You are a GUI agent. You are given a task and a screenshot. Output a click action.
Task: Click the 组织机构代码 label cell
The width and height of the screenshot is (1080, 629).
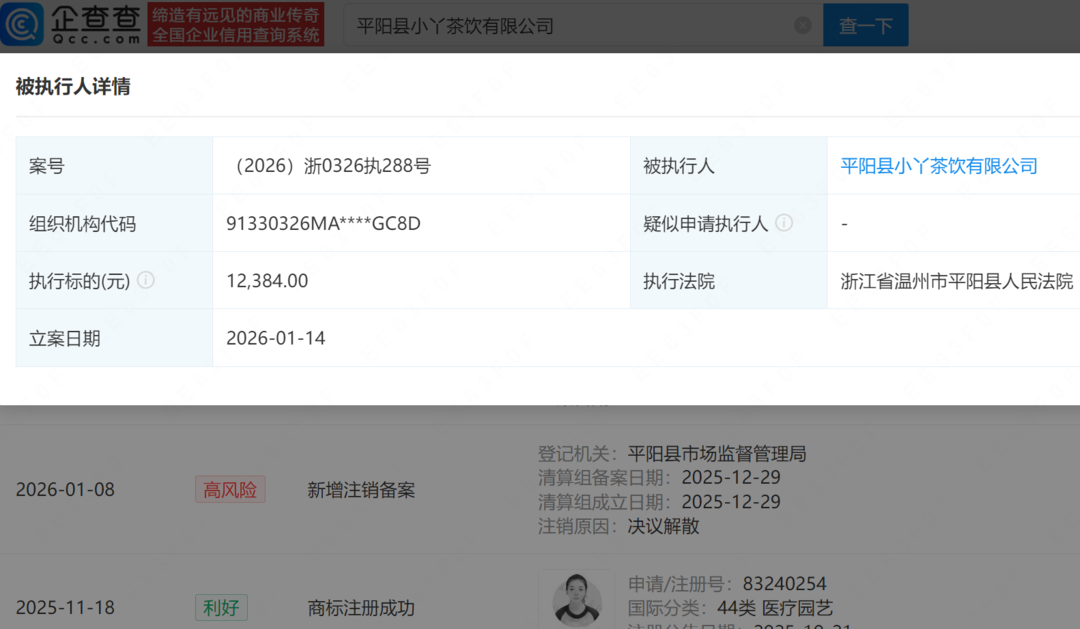pos(114,223)
